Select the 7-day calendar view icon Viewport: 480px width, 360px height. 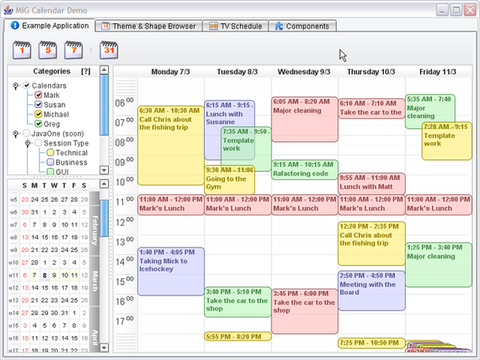click(74, 50)
